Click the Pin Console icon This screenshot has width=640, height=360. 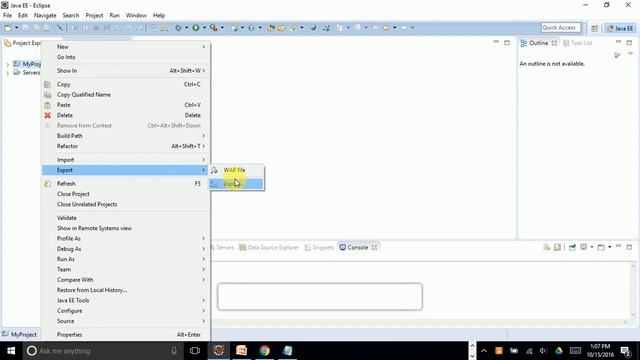click(572, 247)
